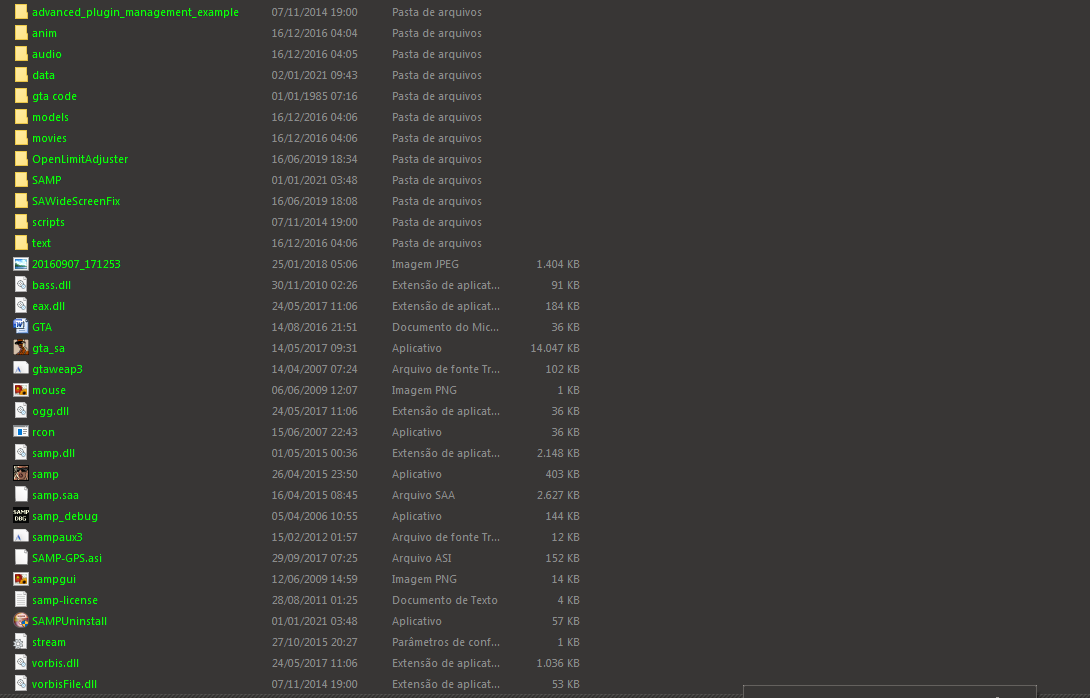Select the advanced_plugin_management_example folder icon
This screenshot has height=698, width=1090.
click(21, 12)
